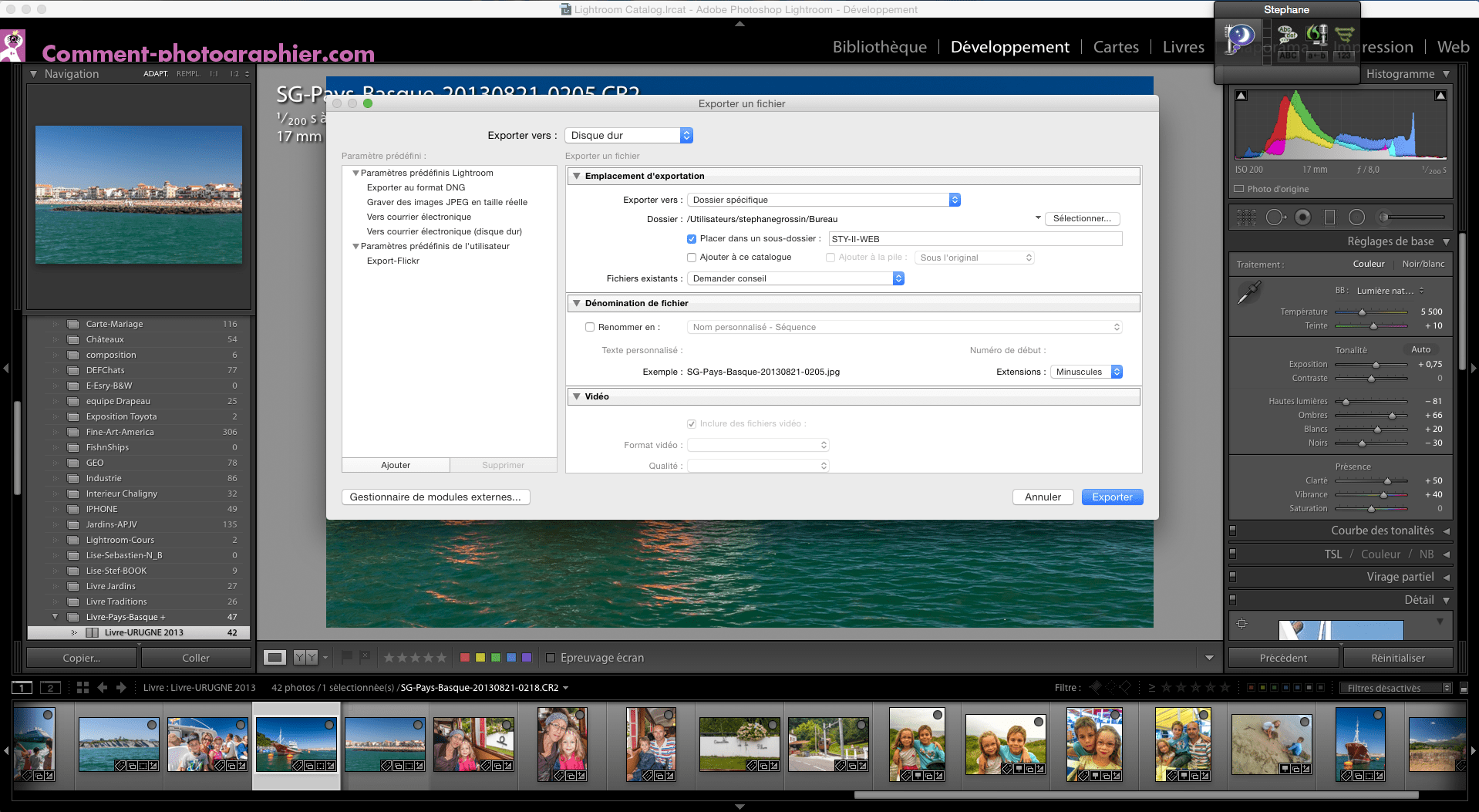The height and width of the screenshot is (812, 1479).
Task: Toggle filter lock switch at filmstrip right
Action: pyautogui.click(x=1464, y=688)
